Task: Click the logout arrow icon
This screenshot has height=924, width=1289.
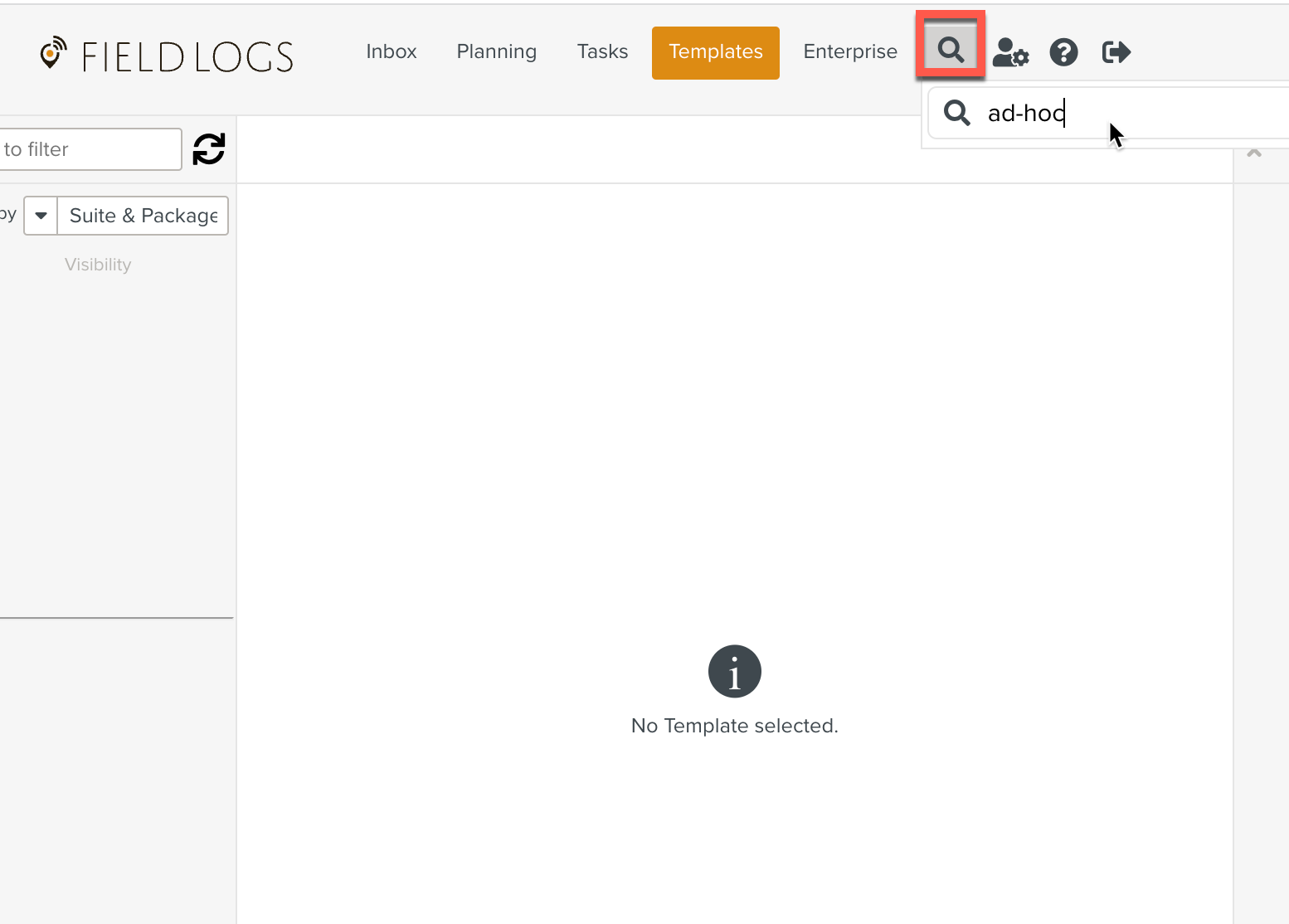Action: 1116,52
